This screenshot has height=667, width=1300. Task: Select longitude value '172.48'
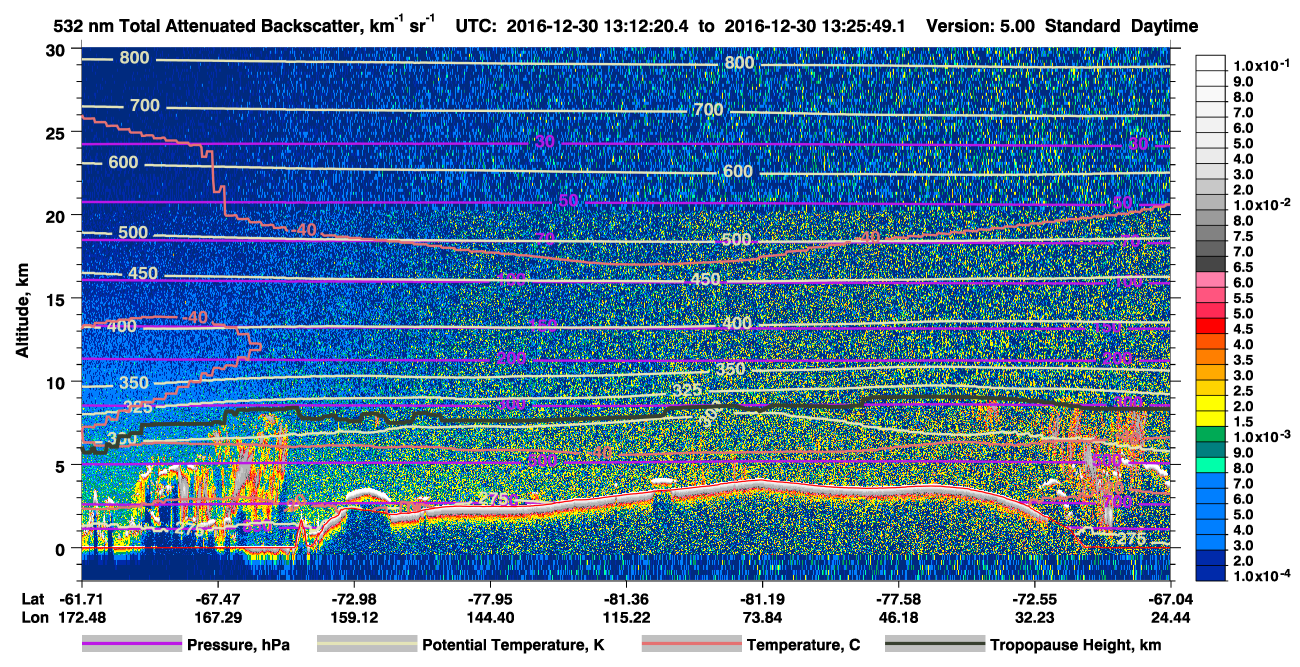[81, 617]
